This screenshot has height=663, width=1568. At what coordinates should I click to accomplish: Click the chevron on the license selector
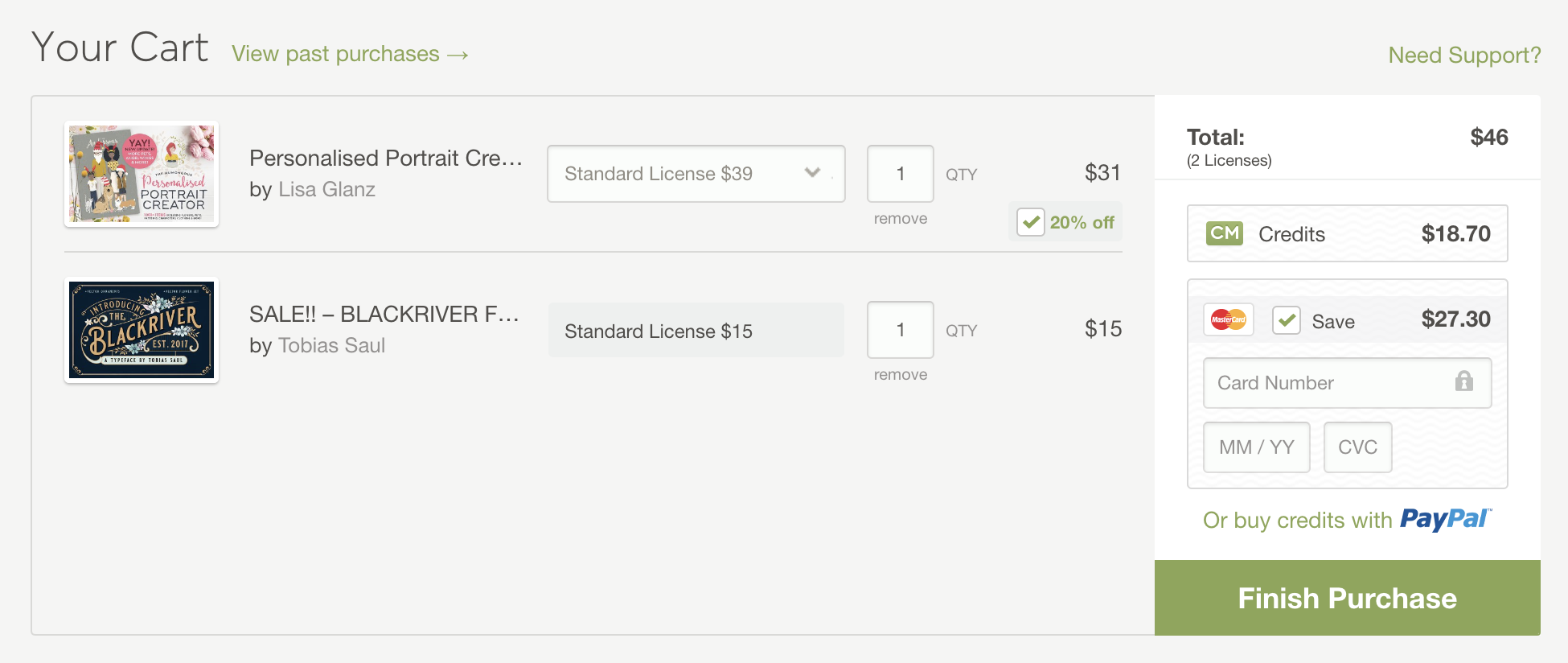[812, 173]
